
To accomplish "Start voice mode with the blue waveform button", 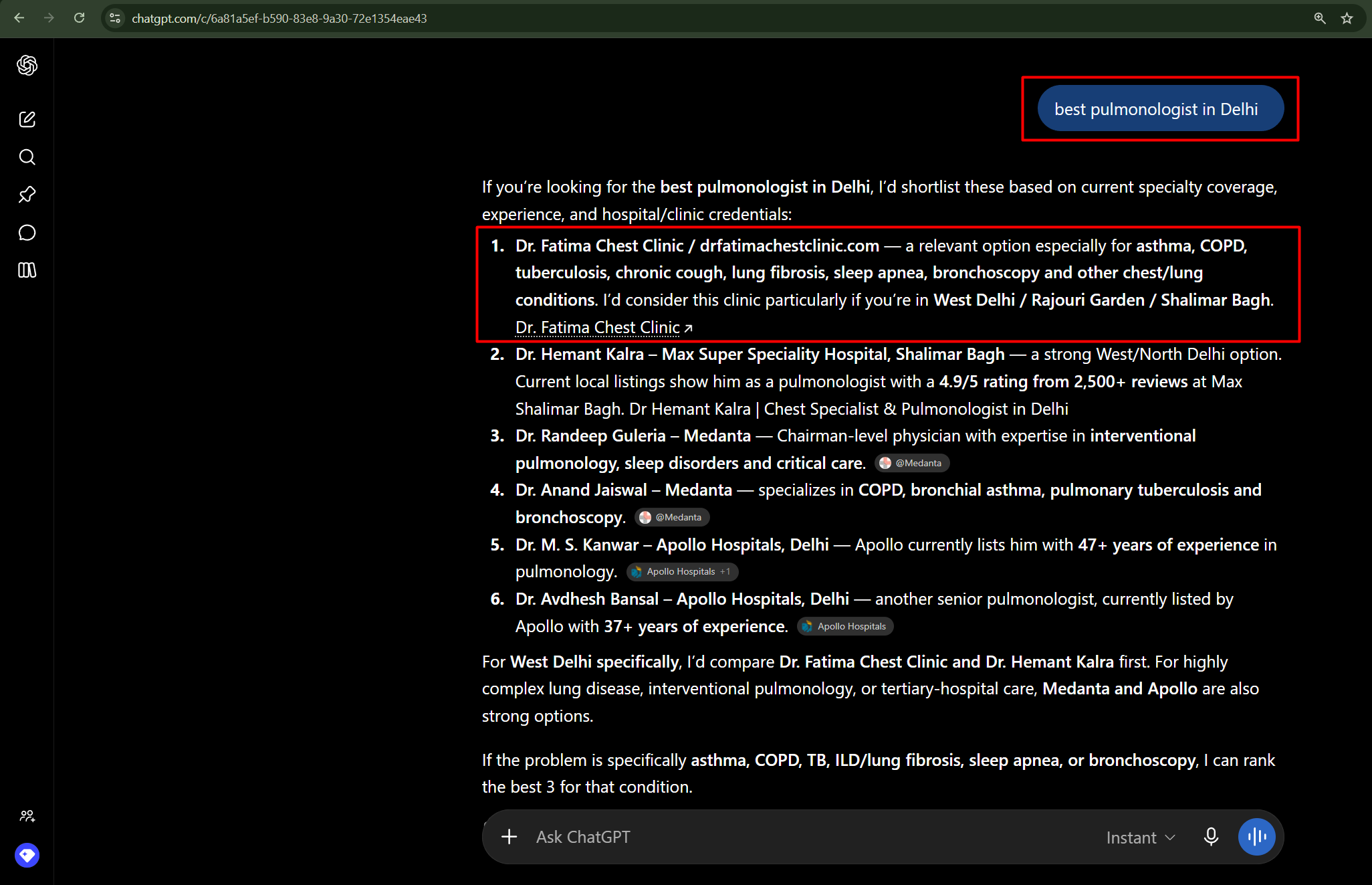I will tap(1257, 837).
